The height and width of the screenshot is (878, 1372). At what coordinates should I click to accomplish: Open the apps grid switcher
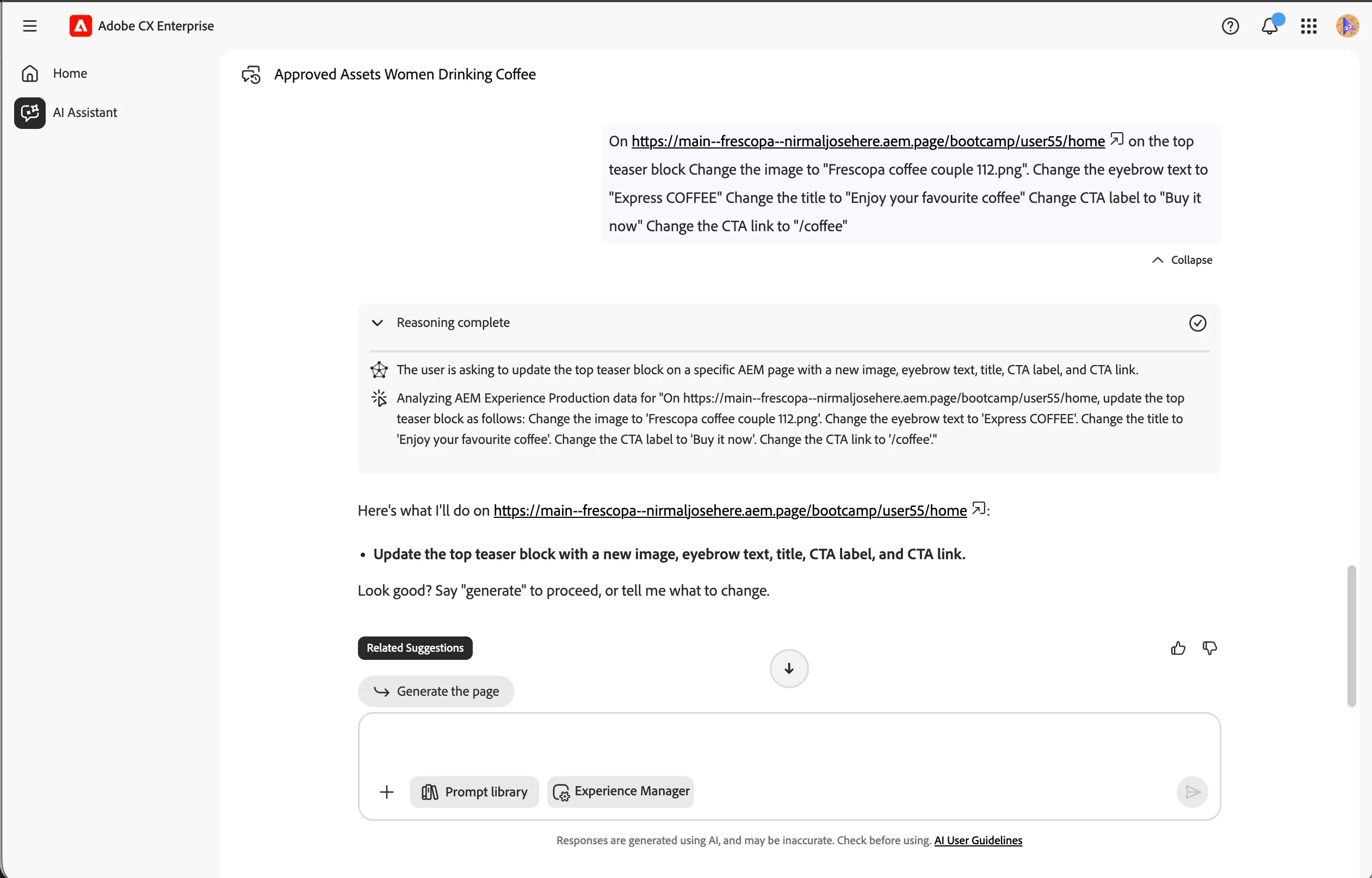(1309, 26)
